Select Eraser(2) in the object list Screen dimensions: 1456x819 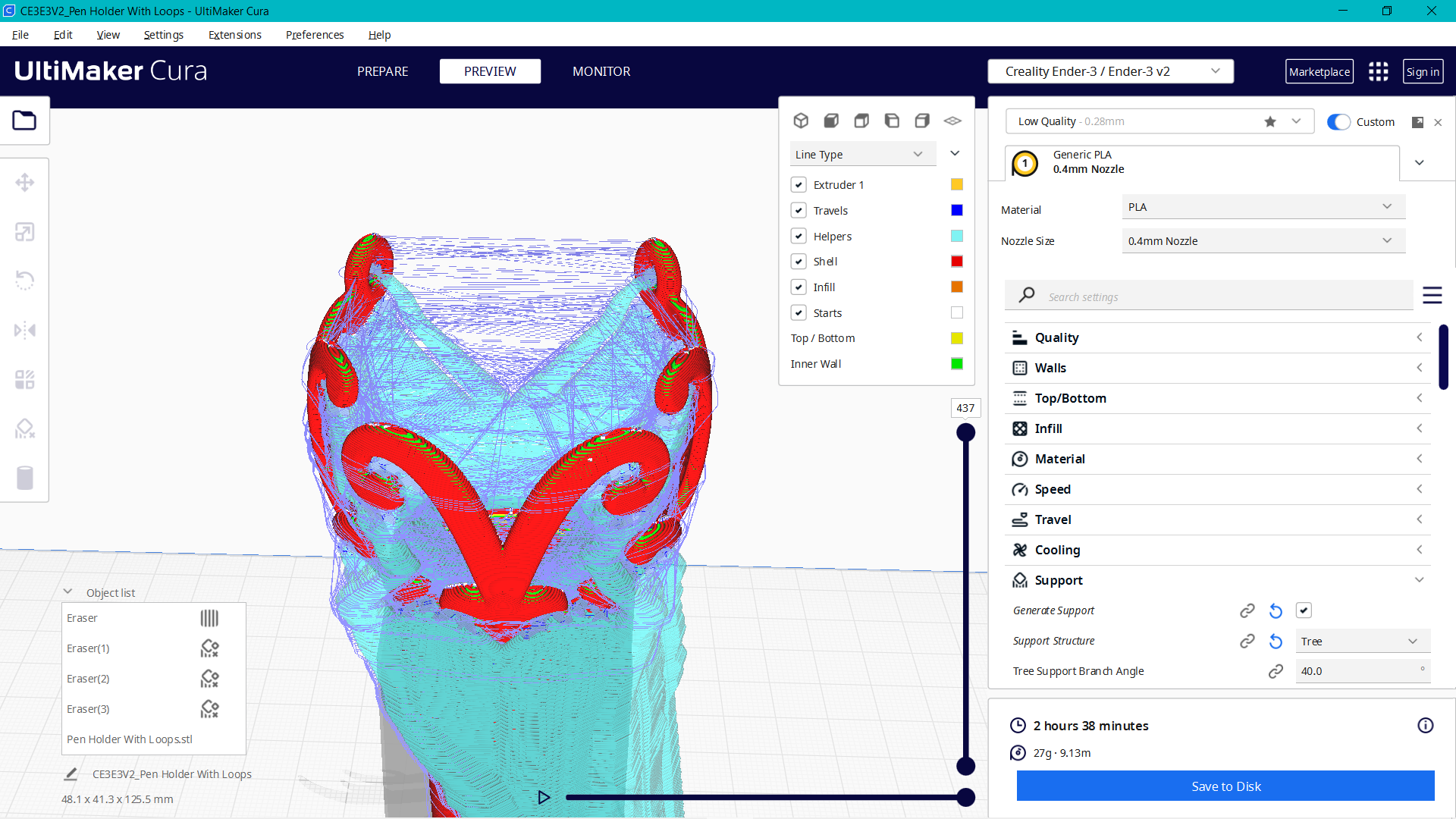[88, 679]
